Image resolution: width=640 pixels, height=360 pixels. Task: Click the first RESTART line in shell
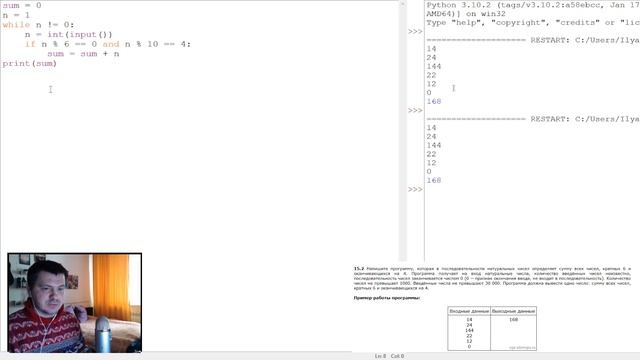pyautogui.click(x=533, y=40)
